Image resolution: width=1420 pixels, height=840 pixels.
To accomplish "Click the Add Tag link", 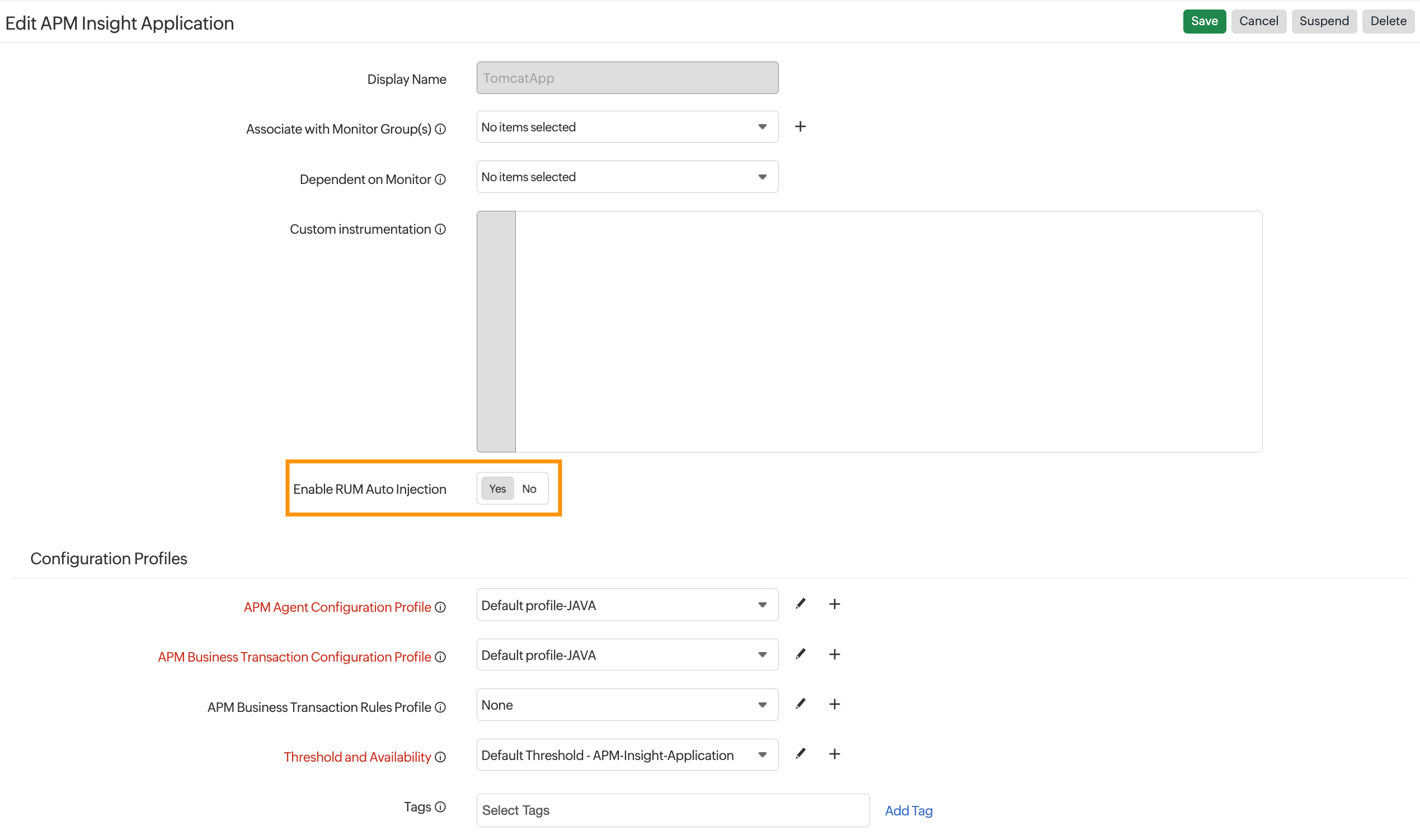I will (x=908, y=811).
